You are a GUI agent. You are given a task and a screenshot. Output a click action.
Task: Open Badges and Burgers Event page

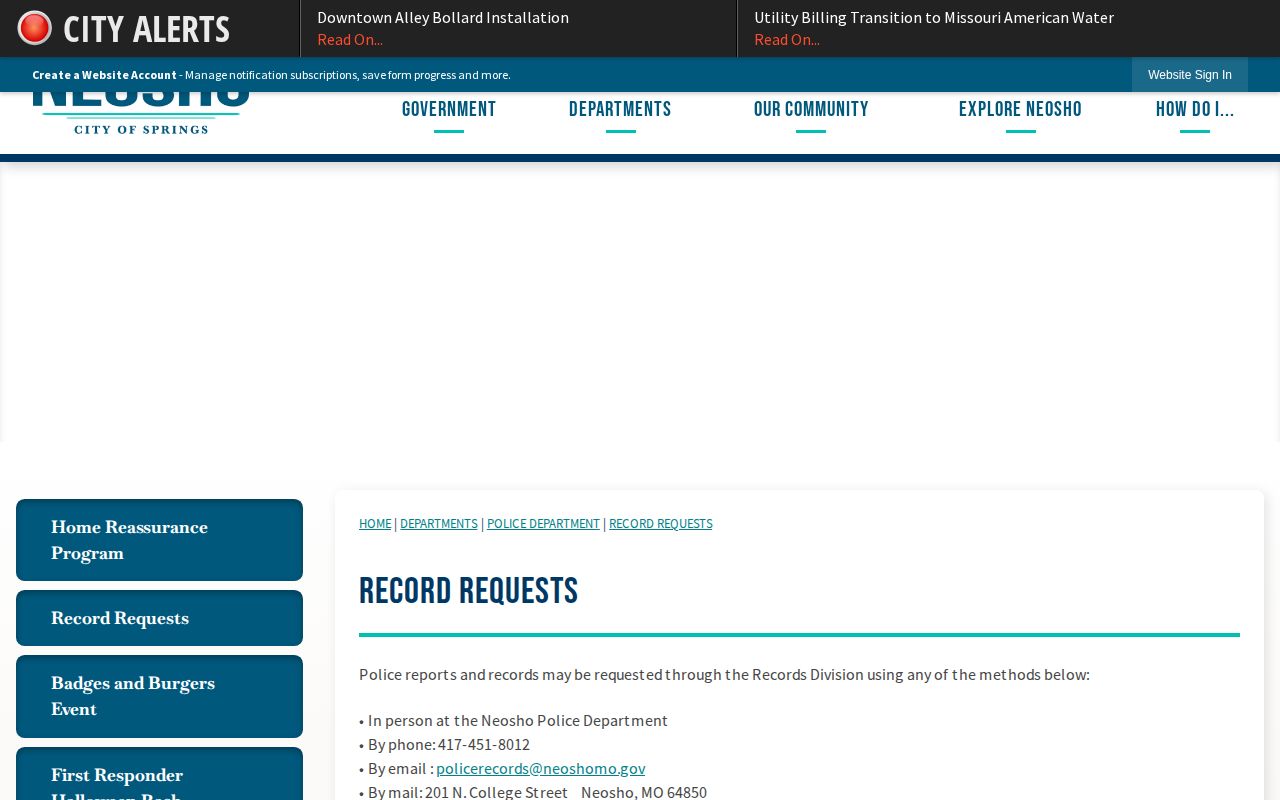point(159,697)
